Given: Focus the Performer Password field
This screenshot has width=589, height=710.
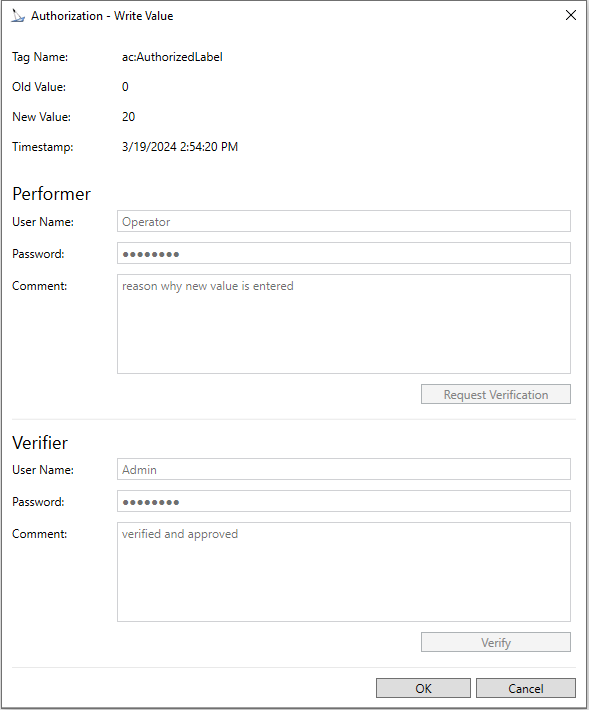Looking at the screenshot, I should pyautogui.click(x=344, y=253).
